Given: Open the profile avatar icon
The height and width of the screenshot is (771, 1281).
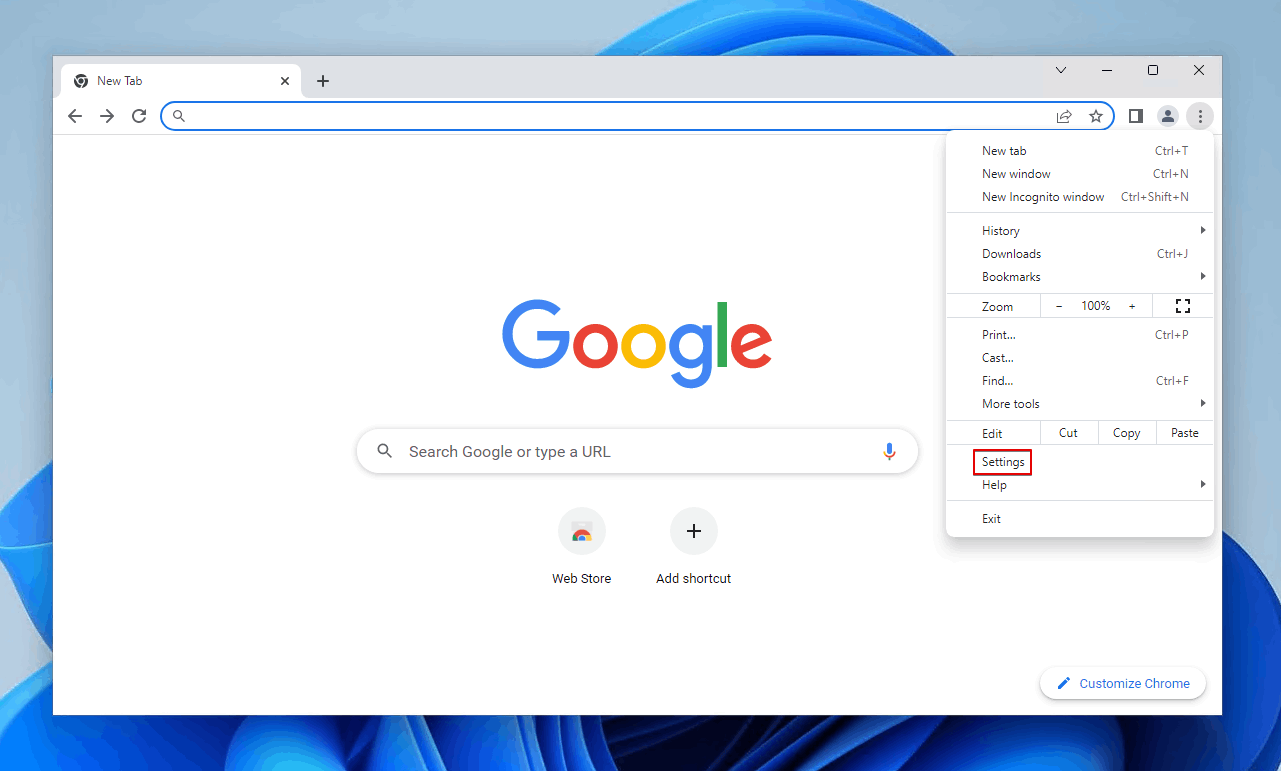Looking at the screenshot, I should (1168, 116).
